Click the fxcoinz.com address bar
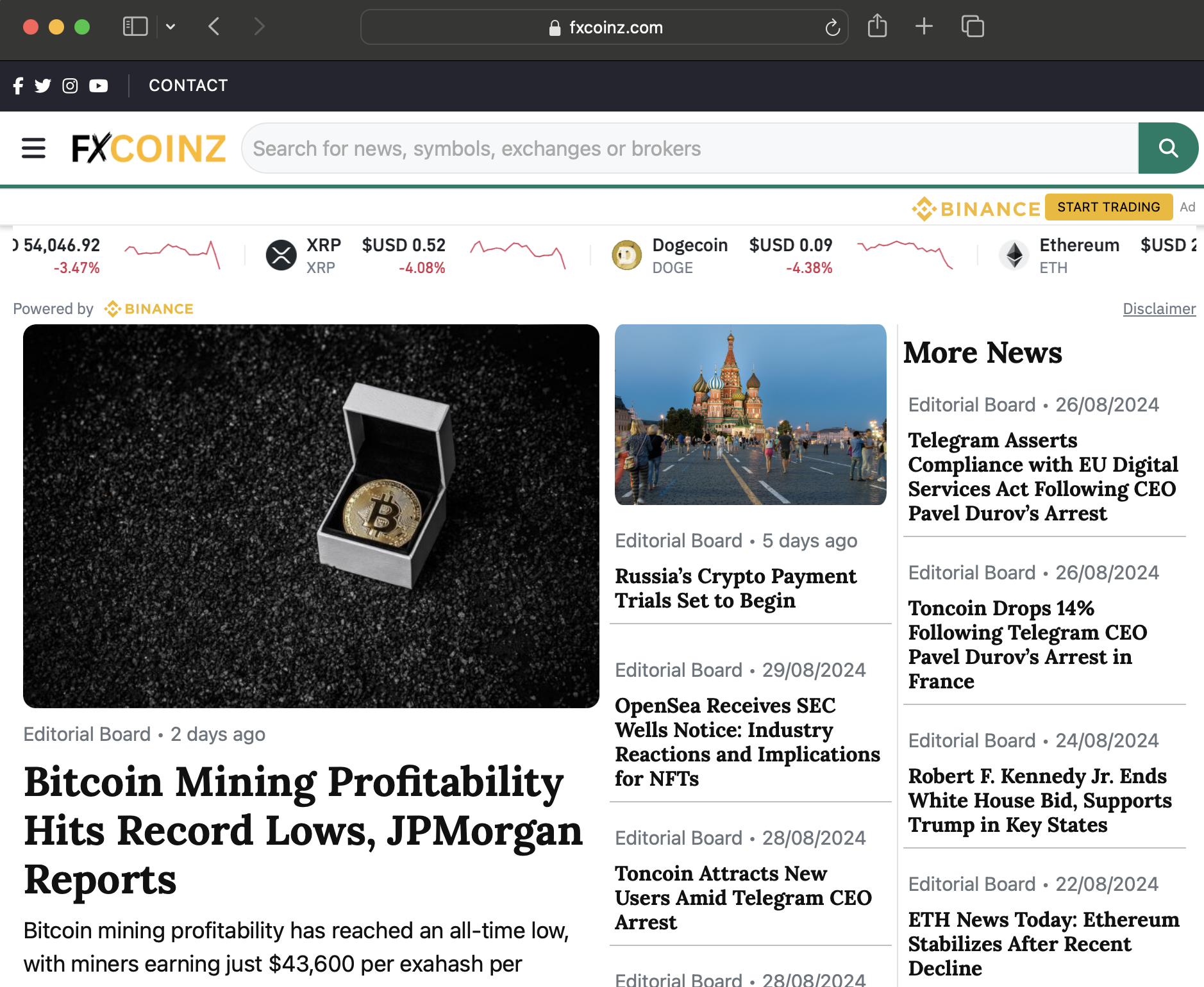1204x987 pixels. click(605, 27)
